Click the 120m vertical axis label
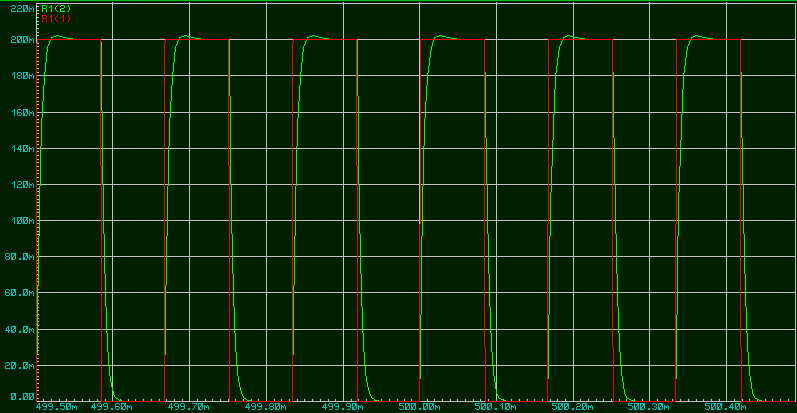 click(x=18, y=185)
